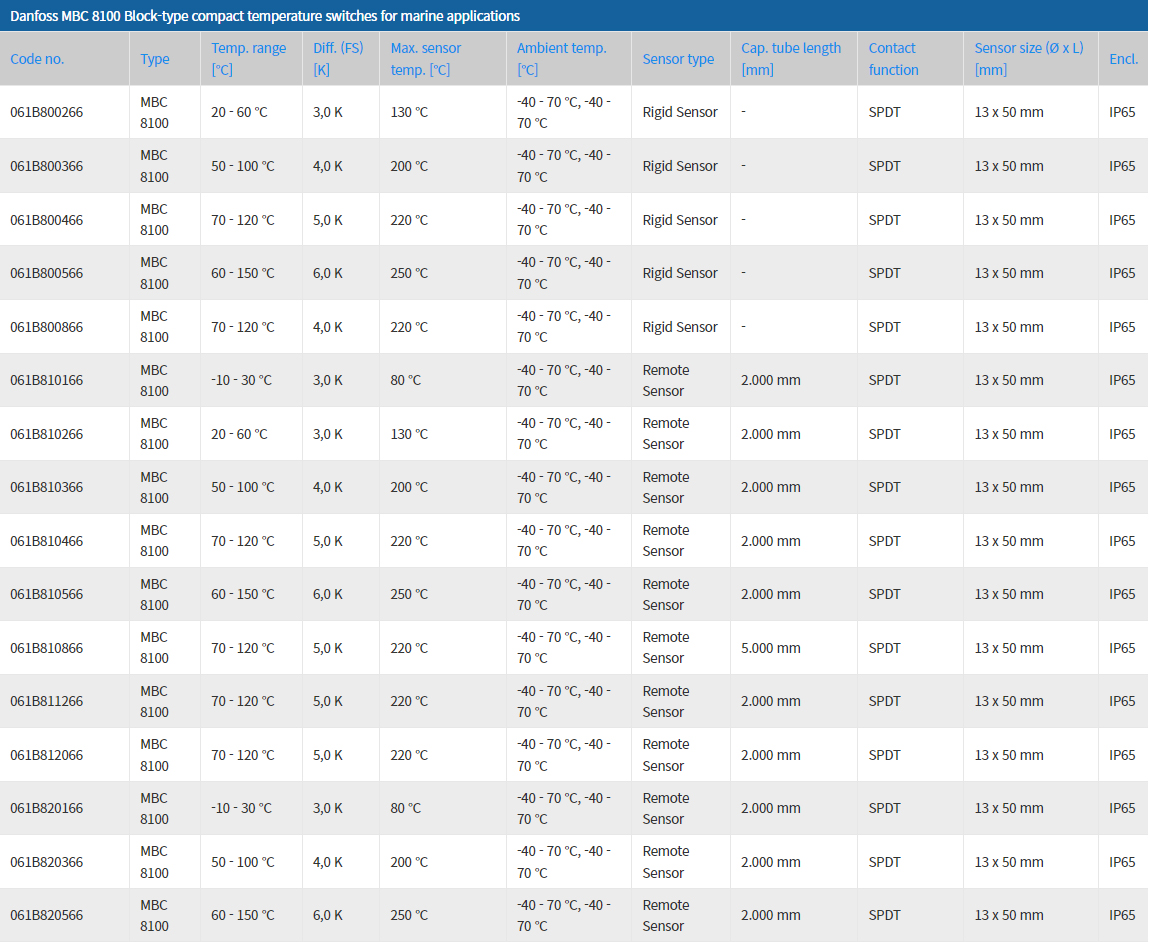Click code number 061B810566
This screenshot has width=1149, height=942.
[47, 594]
